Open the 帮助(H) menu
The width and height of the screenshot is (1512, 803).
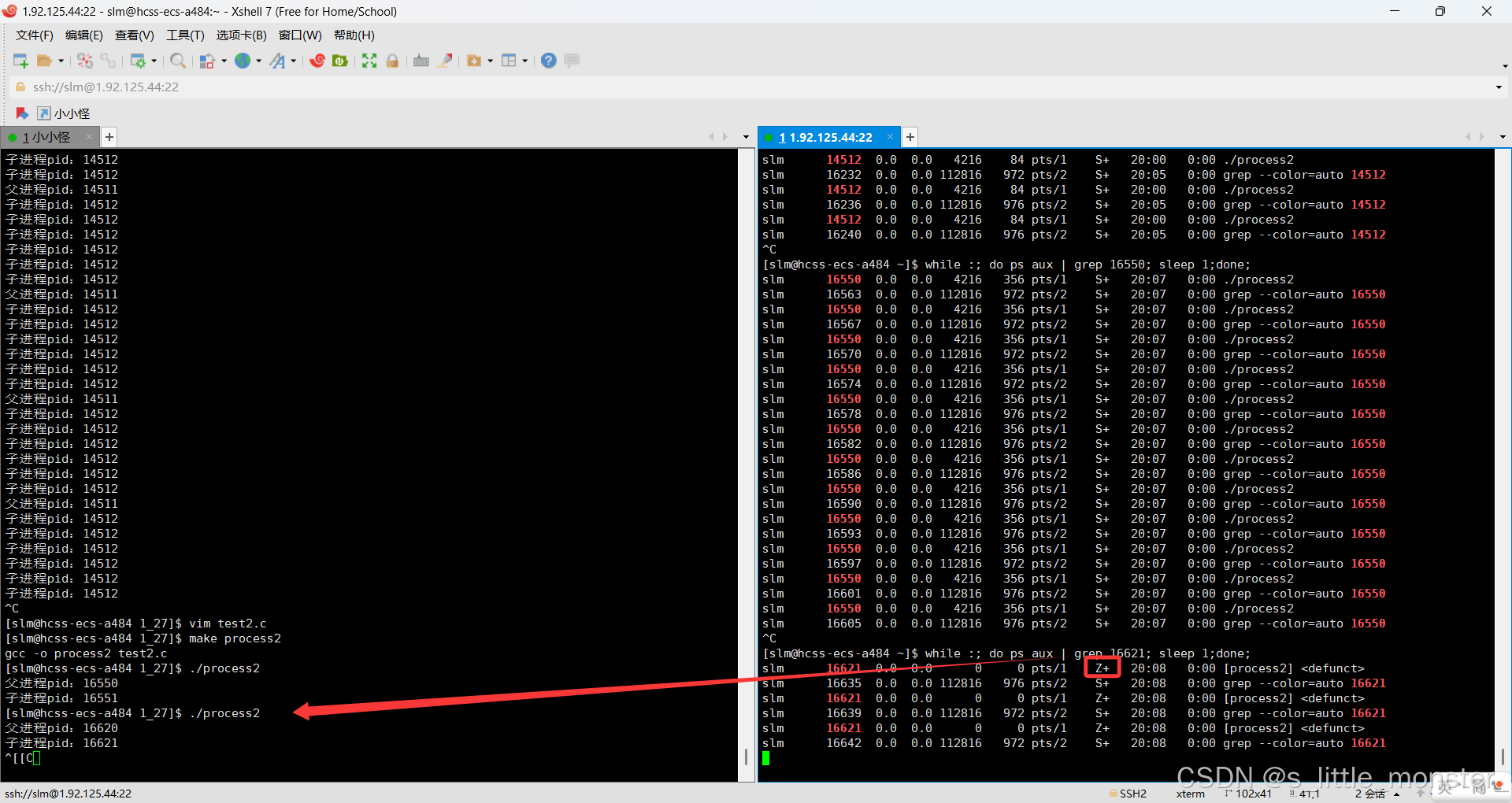point(354,35)
